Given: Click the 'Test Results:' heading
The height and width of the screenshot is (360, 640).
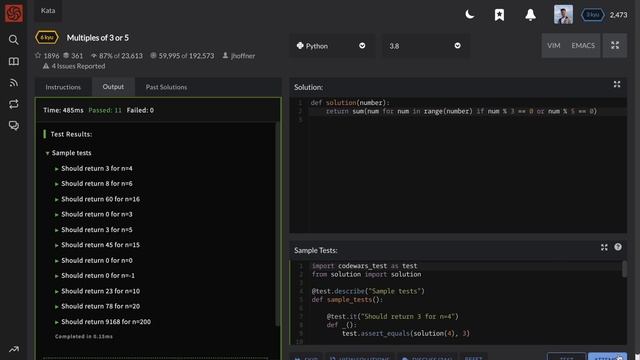Looking at the screenshot, I should [71, 134].
